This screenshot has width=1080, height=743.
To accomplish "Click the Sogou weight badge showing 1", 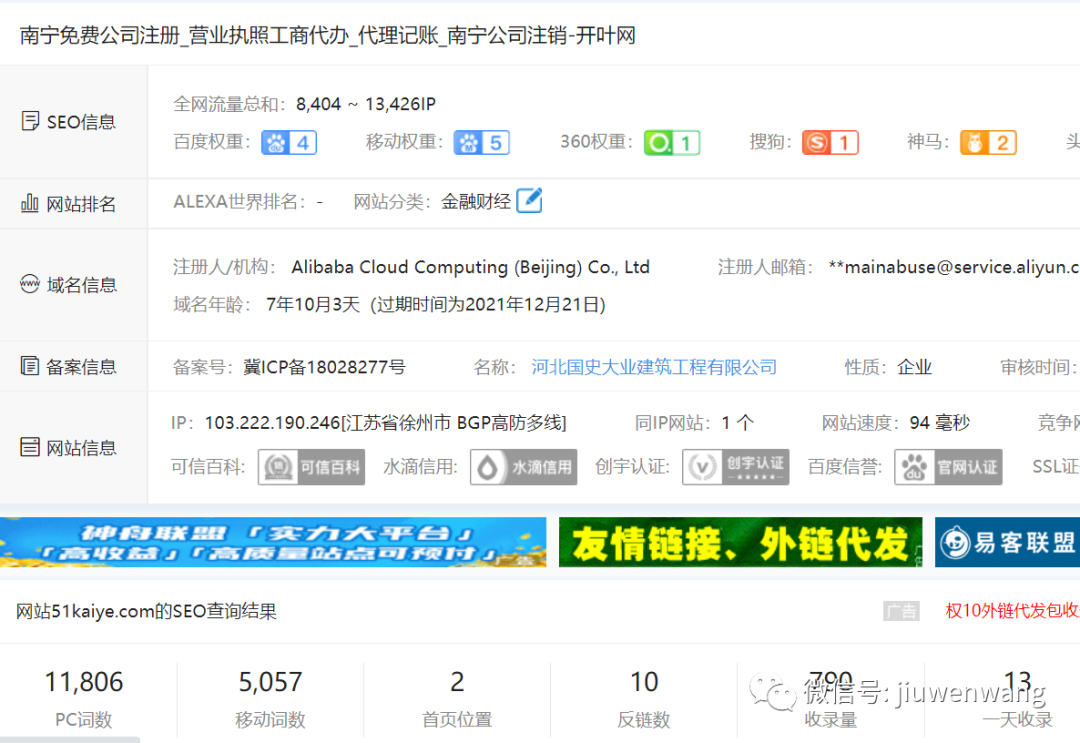I will click(x=830, y=143).
